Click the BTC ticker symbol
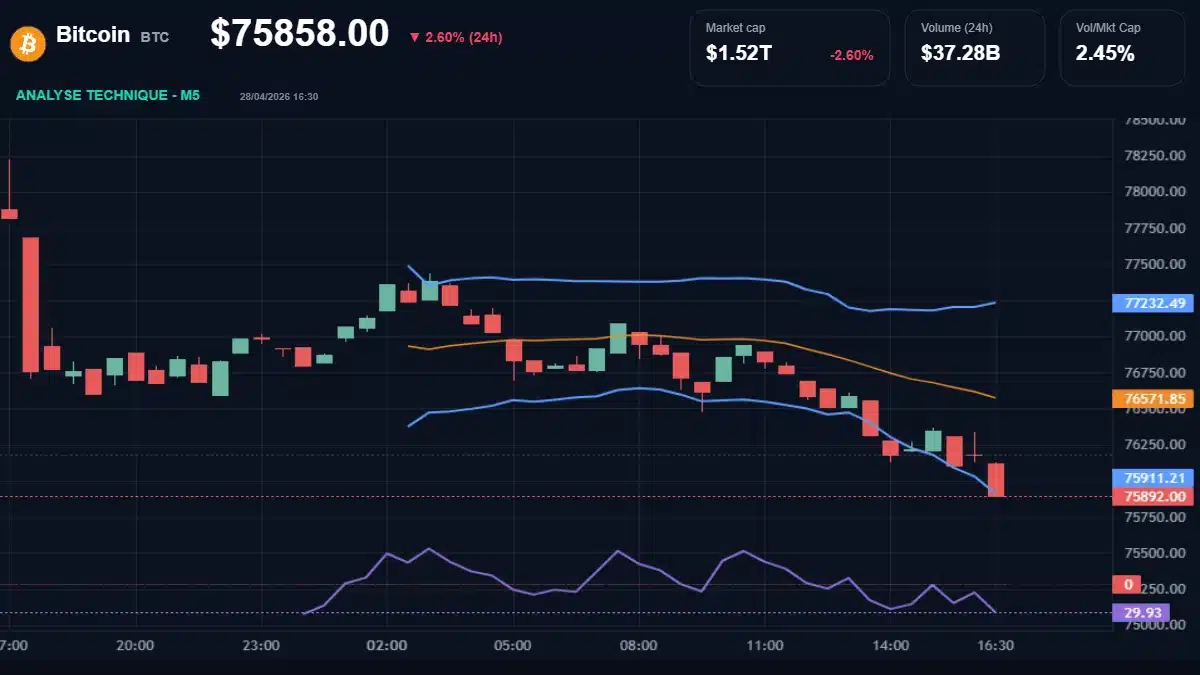This screenshot has height=675, width=1200. 156,36
